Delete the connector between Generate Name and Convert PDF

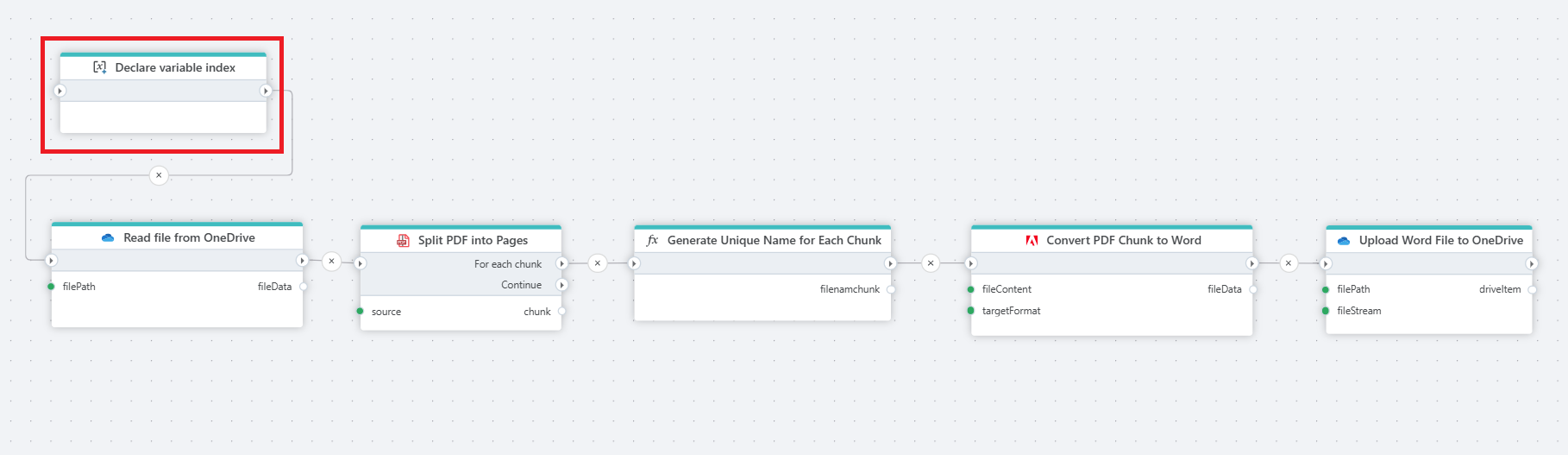pyautogui.click(x=931, y=263)
